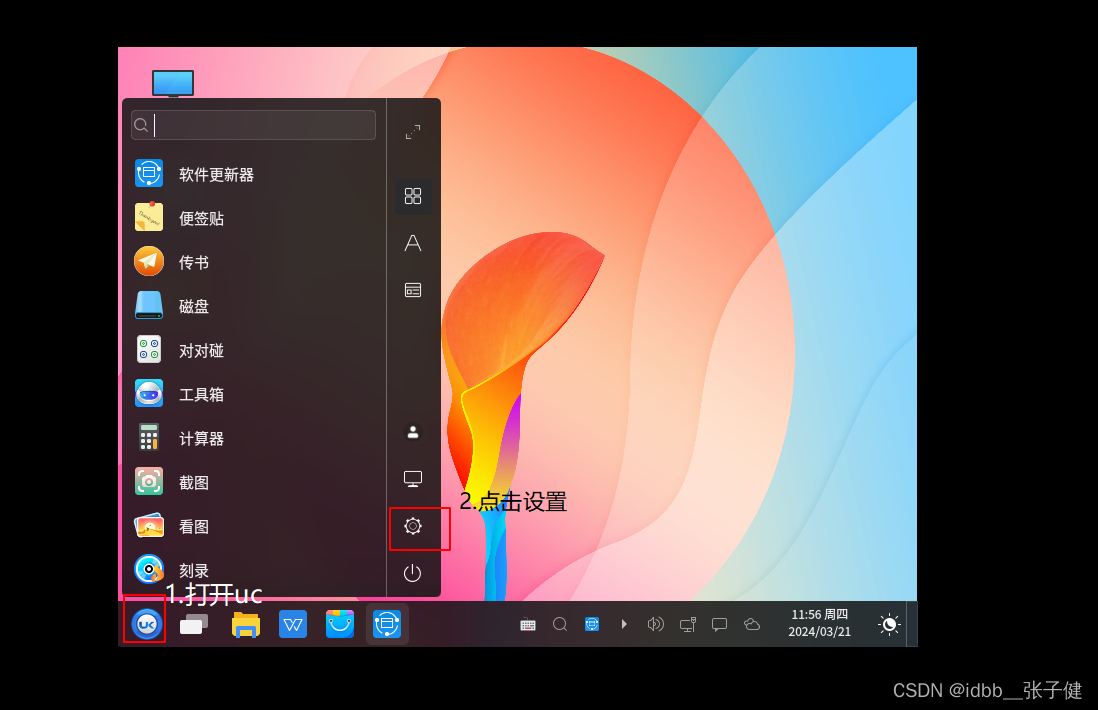
Task: Open the user account icon
Action: (413, 432)
